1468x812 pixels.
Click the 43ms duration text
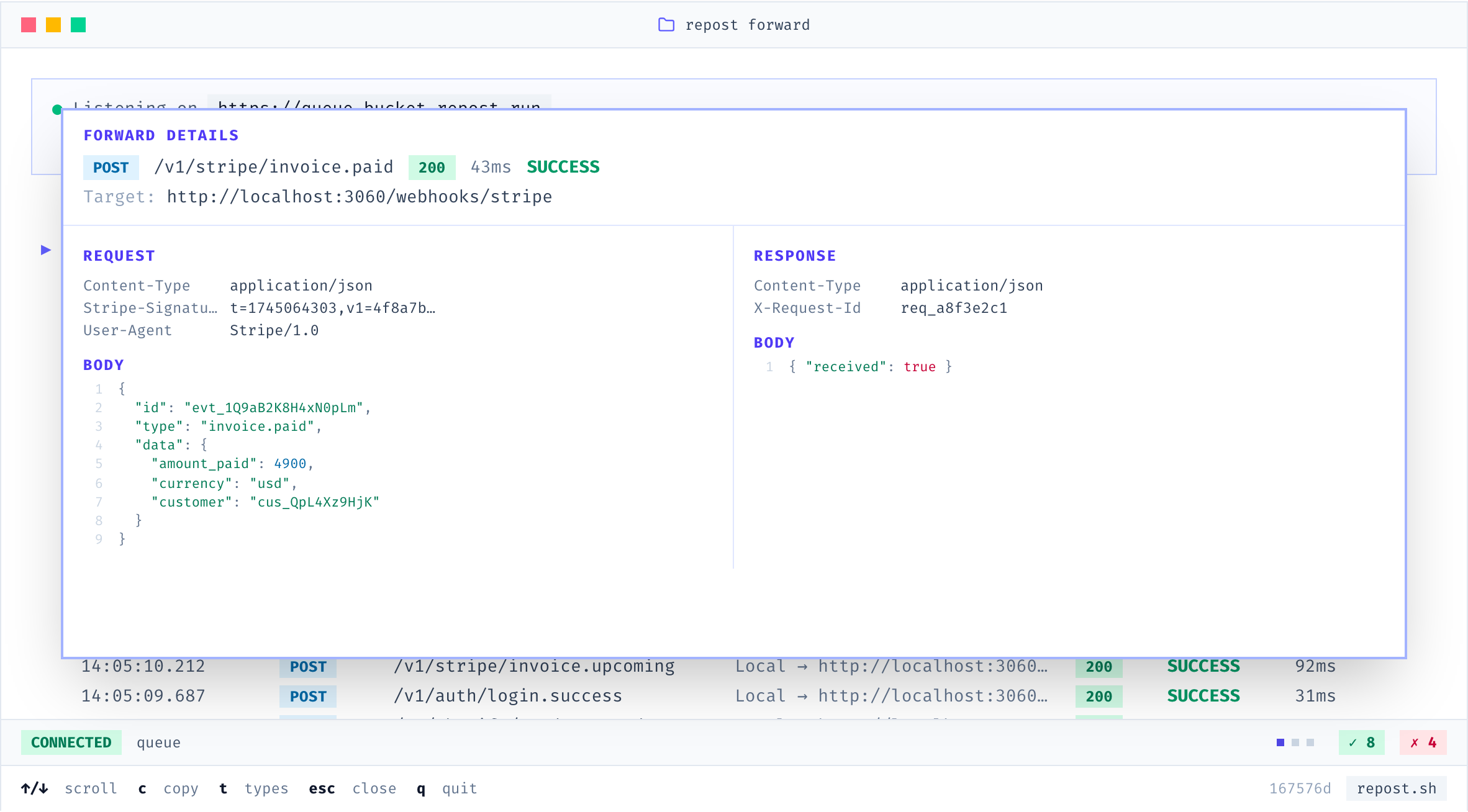coord(491,167)
